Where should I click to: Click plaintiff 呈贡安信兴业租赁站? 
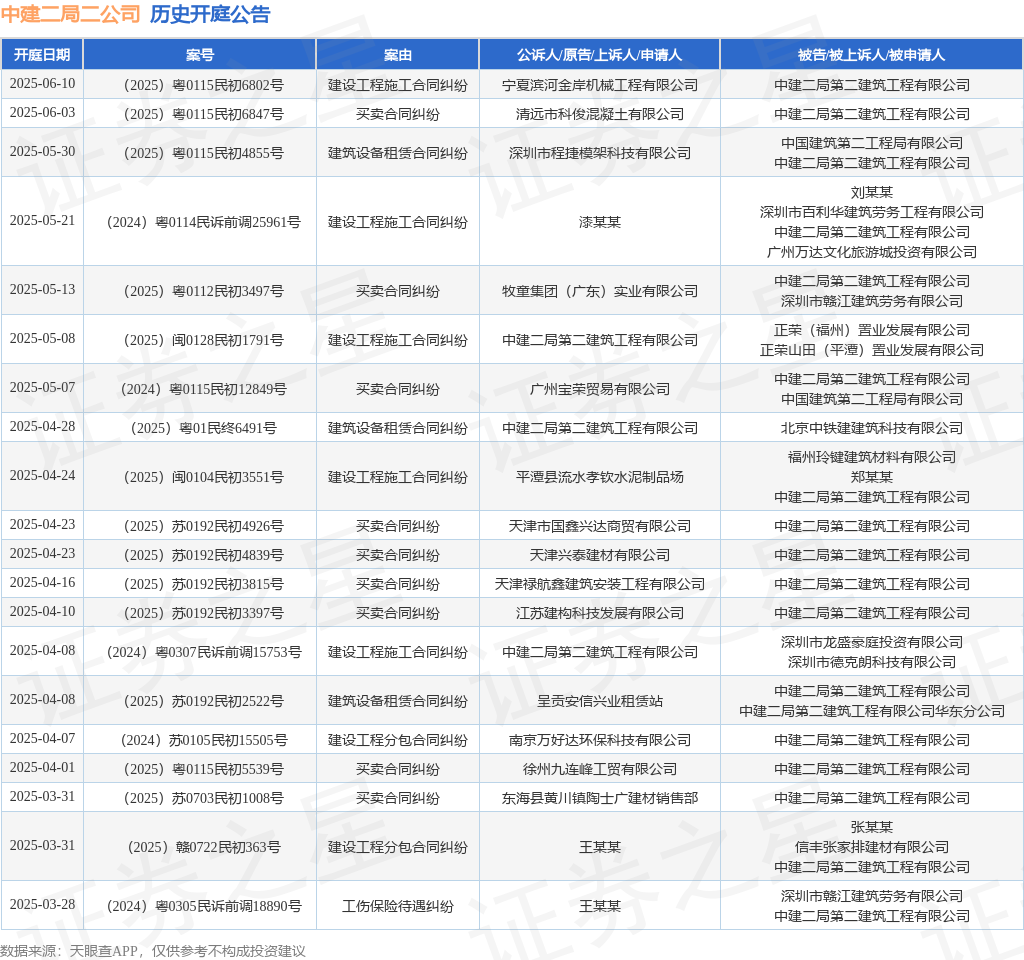(600, 701)
